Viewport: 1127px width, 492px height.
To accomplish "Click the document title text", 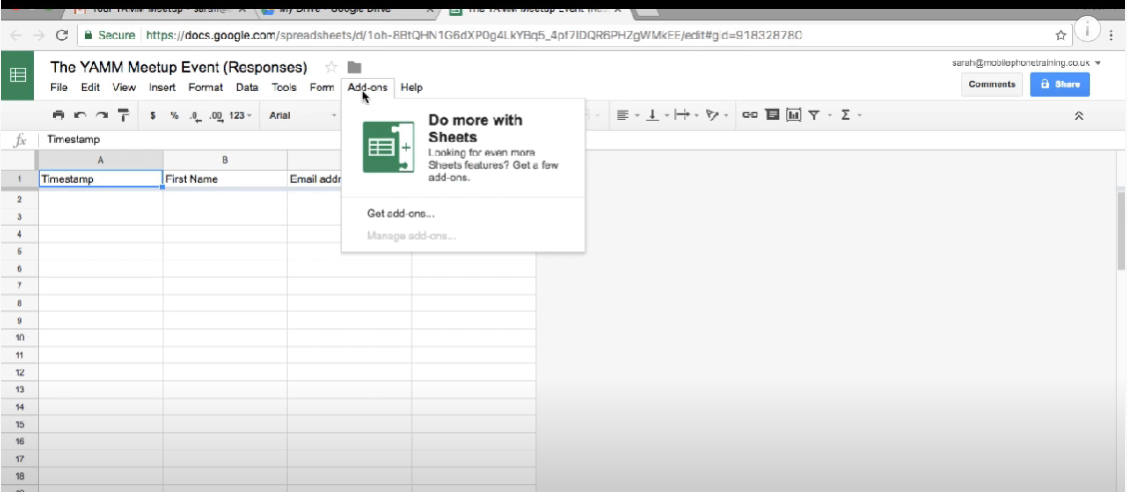I will [178, 68].
